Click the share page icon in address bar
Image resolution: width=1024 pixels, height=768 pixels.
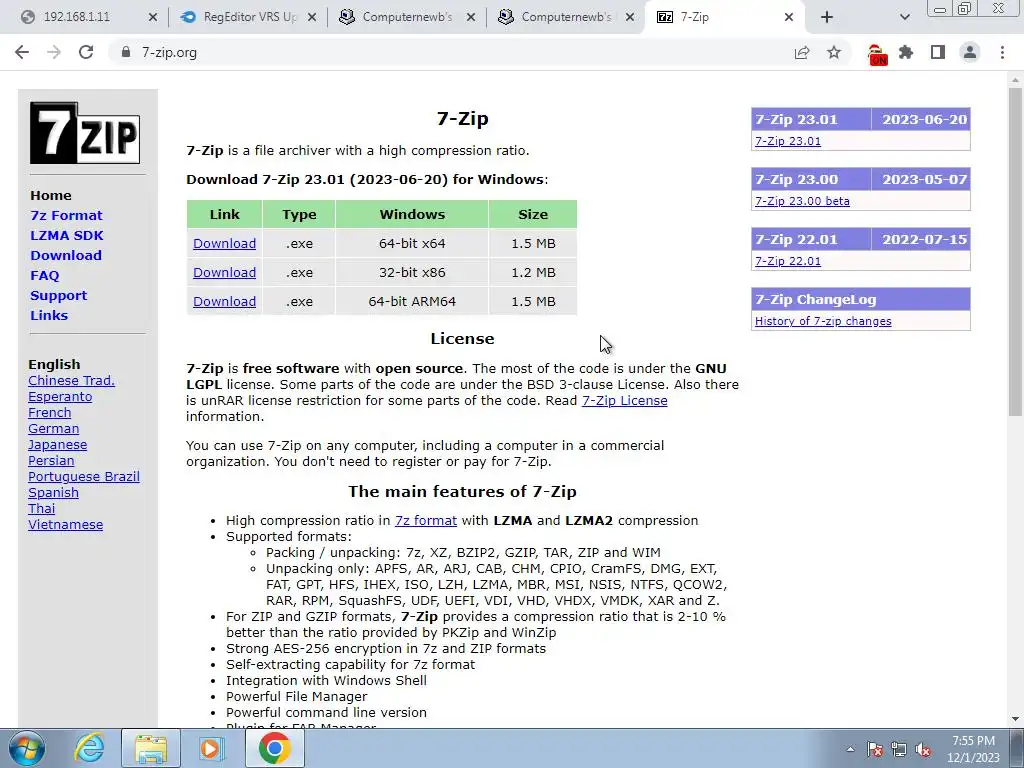click(x=802, y=52)
